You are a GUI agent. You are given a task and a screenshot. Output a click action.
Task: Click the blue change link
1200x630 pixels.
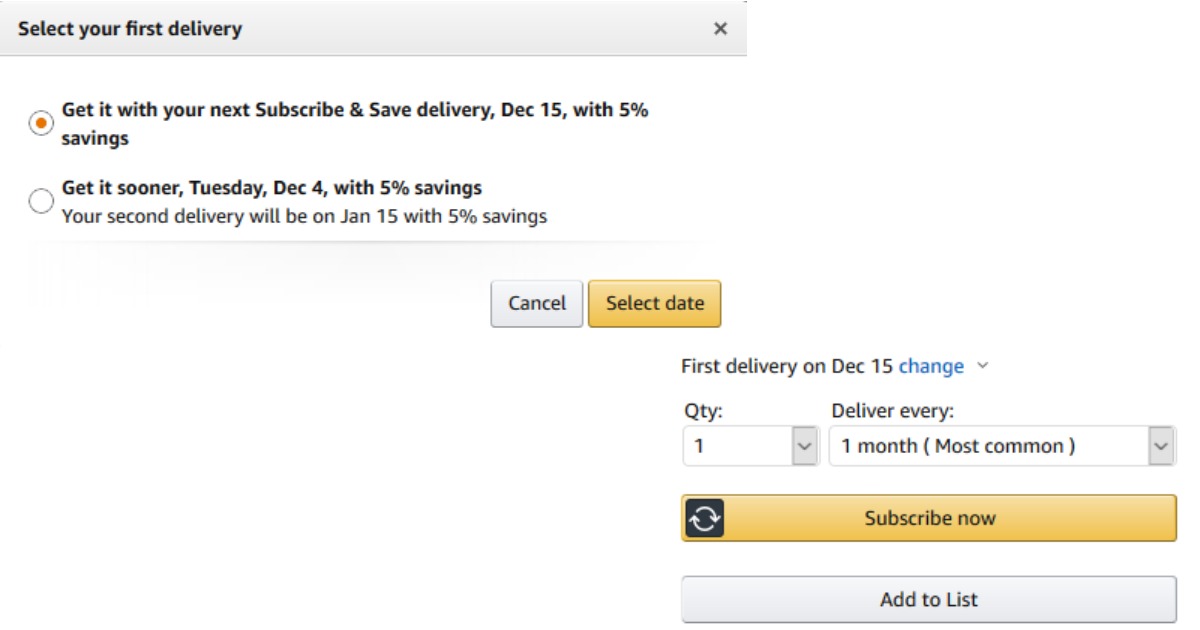[x=931, y=366]
